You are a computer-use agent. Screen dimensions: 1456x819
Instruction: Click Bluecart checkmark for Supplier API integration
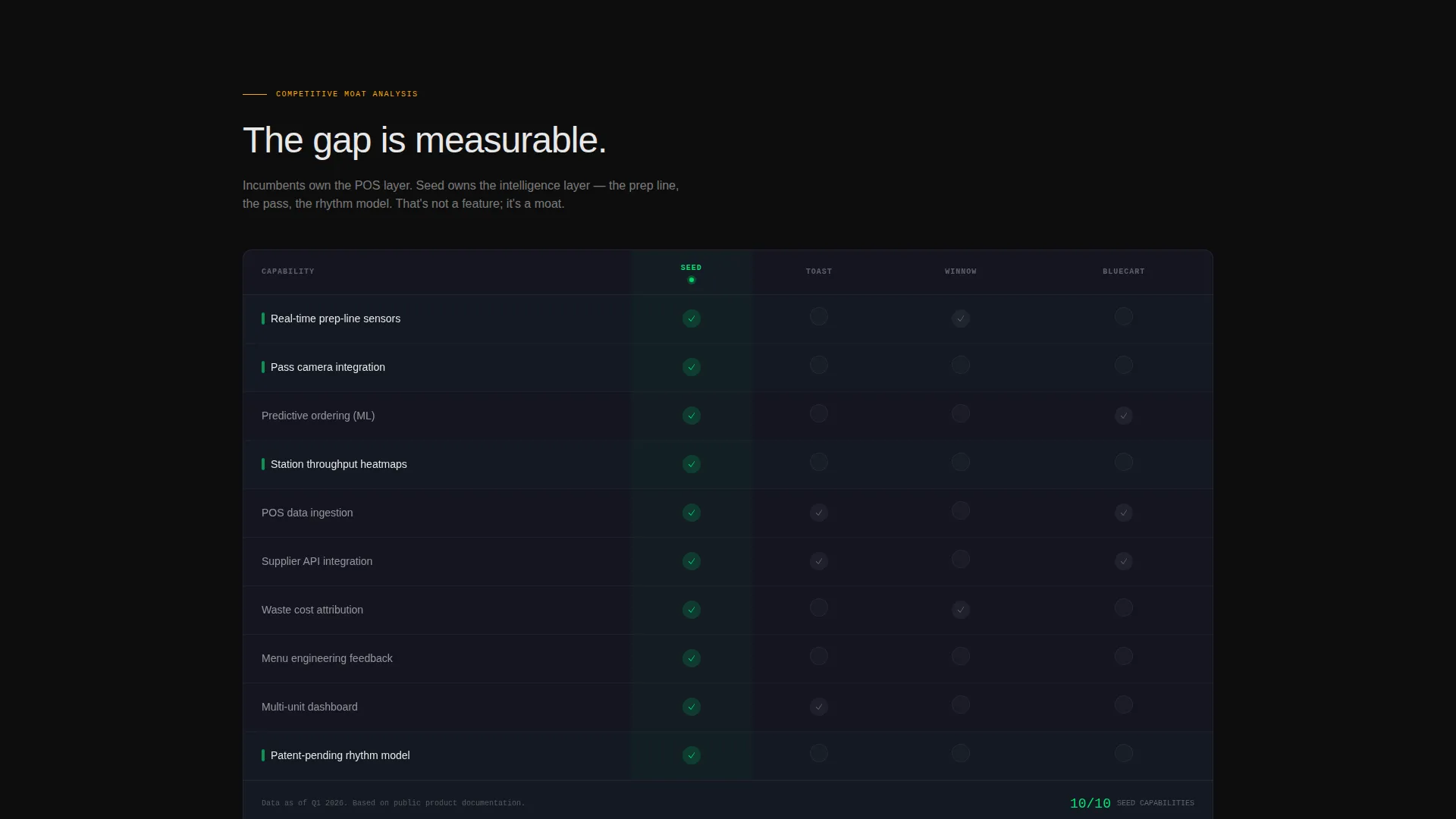coord(1123,561)
